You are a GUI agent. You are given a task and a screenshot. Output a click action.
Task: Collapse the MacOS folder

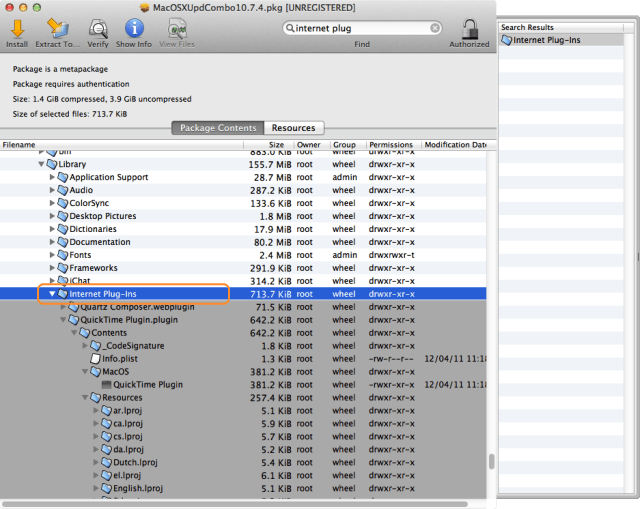[85, 371]
